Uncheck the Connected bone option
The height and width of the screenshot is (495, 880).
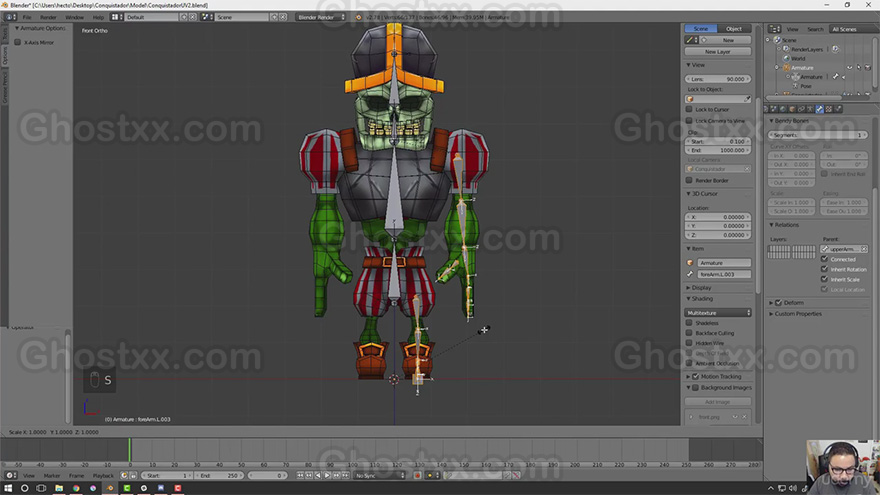[824, 259]
